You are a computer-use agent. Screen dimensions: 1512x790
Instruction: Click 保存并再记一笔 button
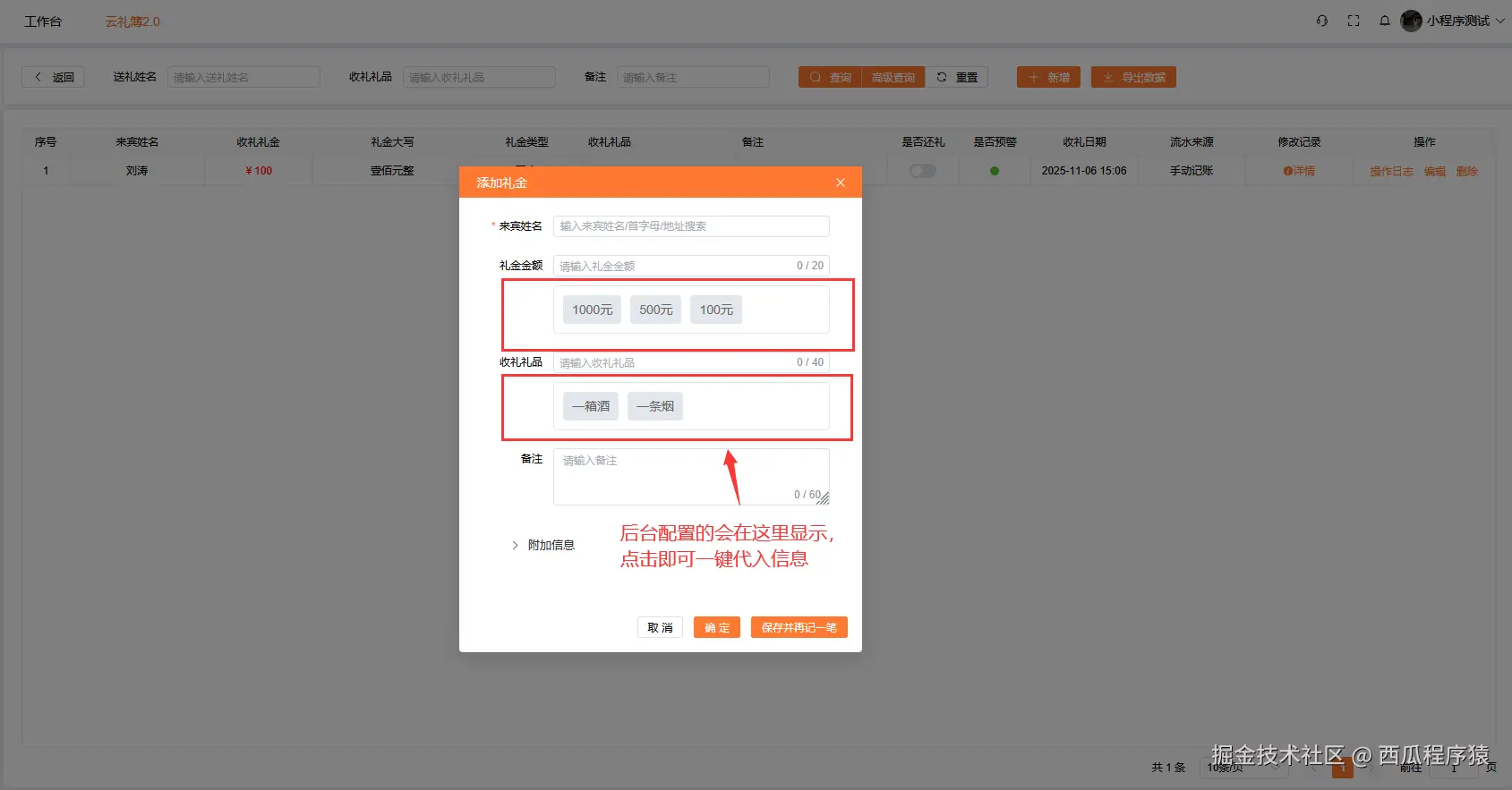click(x=799, y=628)
